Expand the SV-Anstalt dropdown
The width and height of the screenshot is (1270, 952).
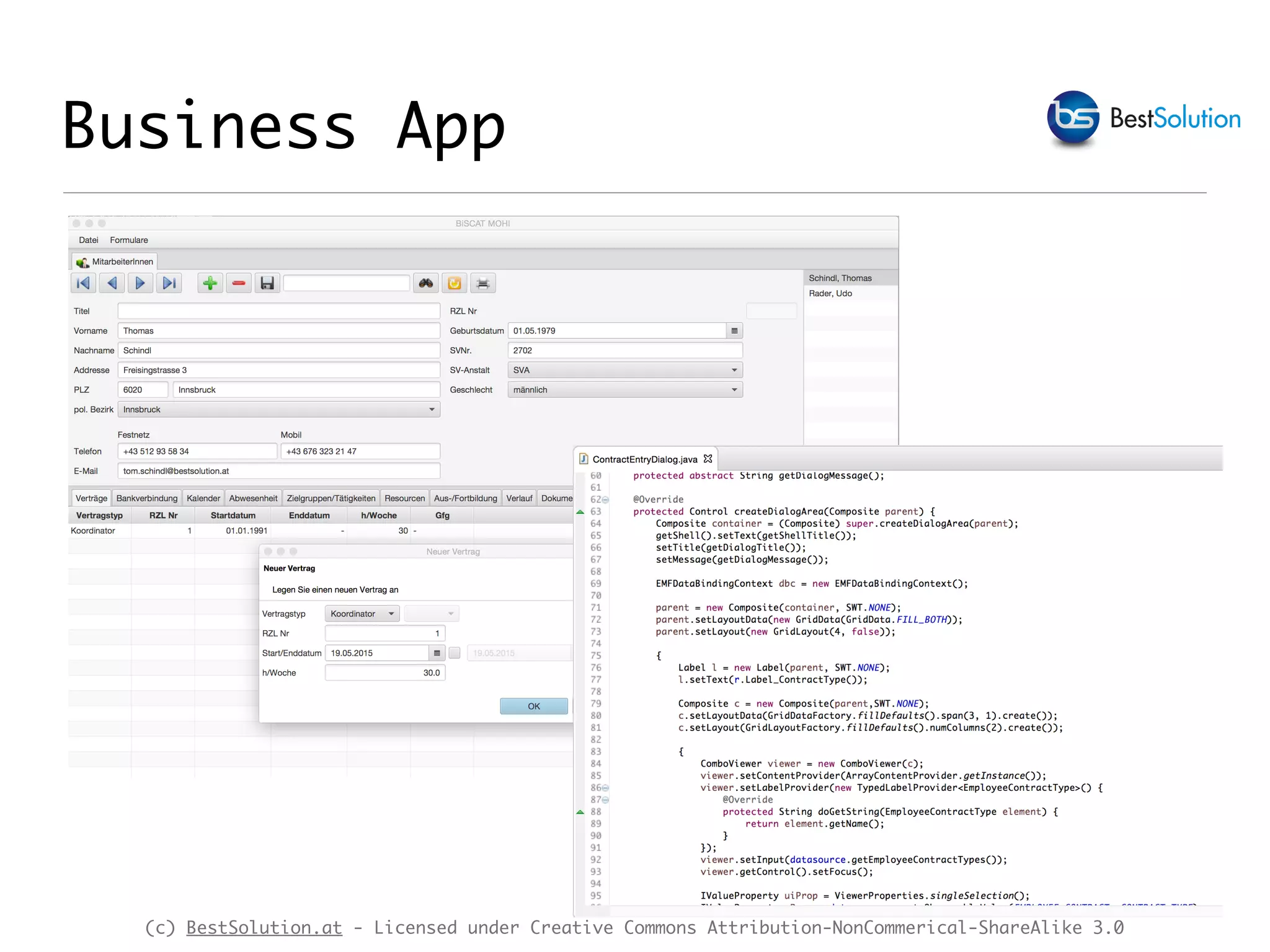coord(734,370)
